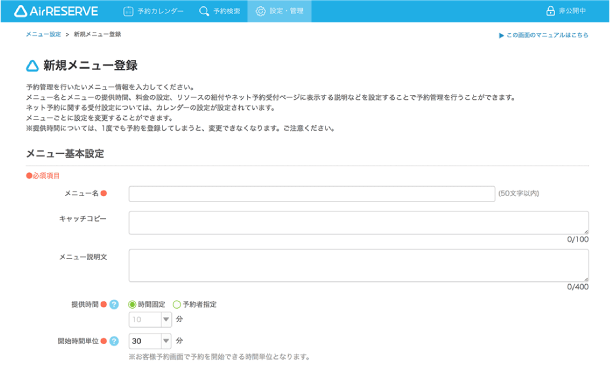610x366 pixels.
Task: Click the 新規メニュー登録 page heading
Action: tap(90, 65)
